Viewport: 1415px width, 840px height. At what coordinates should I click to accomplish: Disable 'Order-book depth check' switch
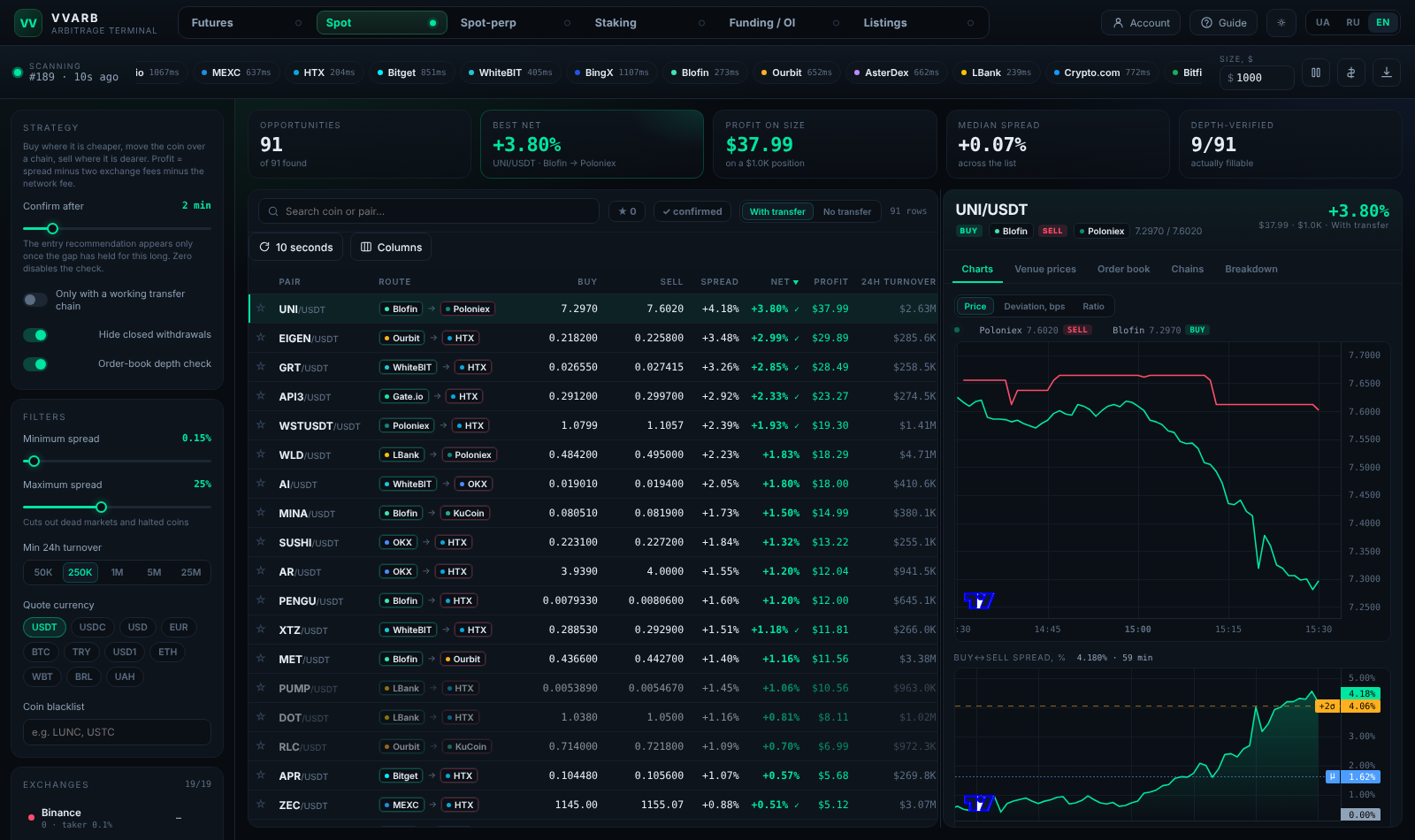click(35, 364)
